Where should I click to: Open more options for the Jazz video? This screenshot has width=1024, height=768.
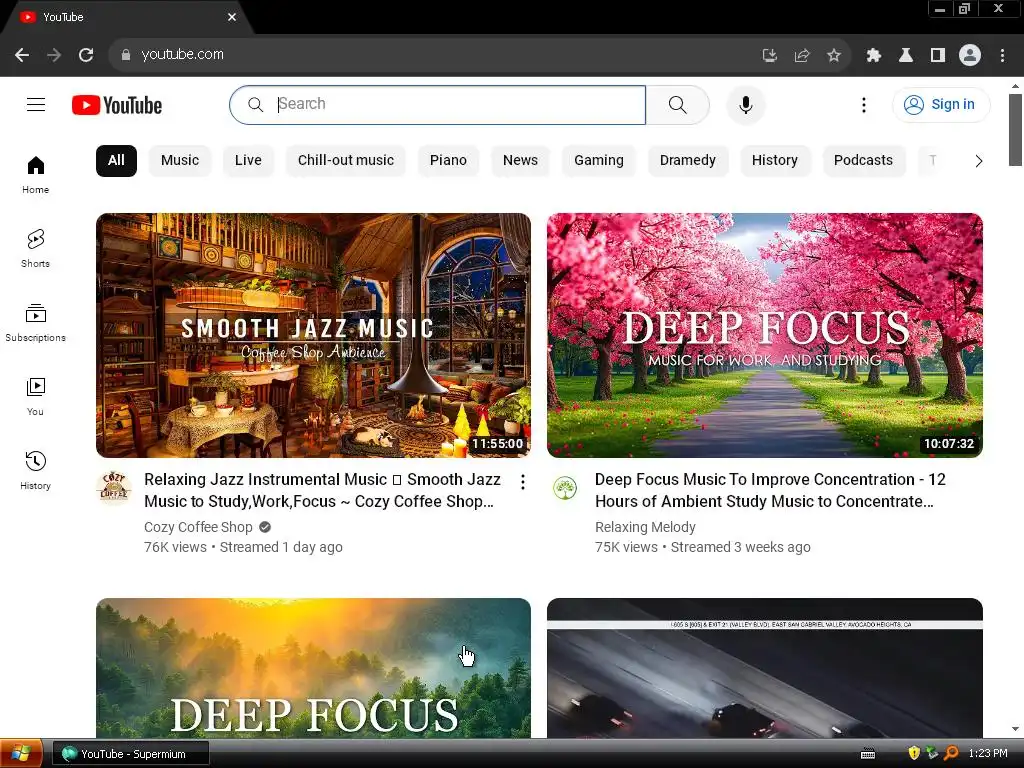point(522,482)
